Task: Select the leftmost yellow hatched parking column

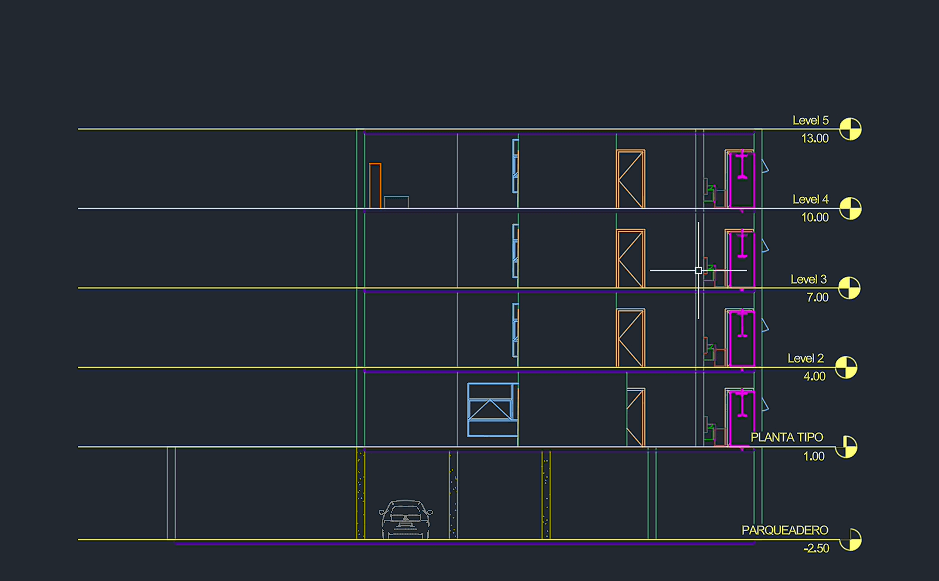Action: (x=360, y=494)
